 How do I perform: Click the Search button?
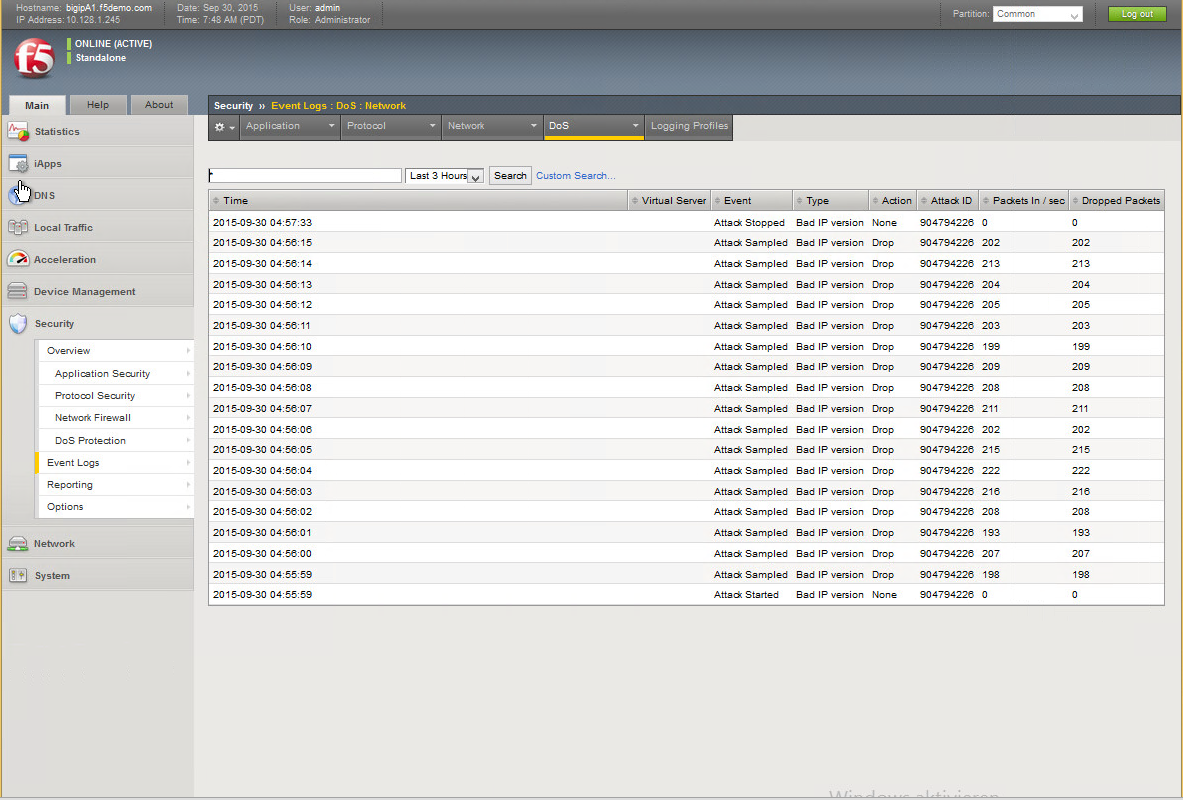[510, 176]
